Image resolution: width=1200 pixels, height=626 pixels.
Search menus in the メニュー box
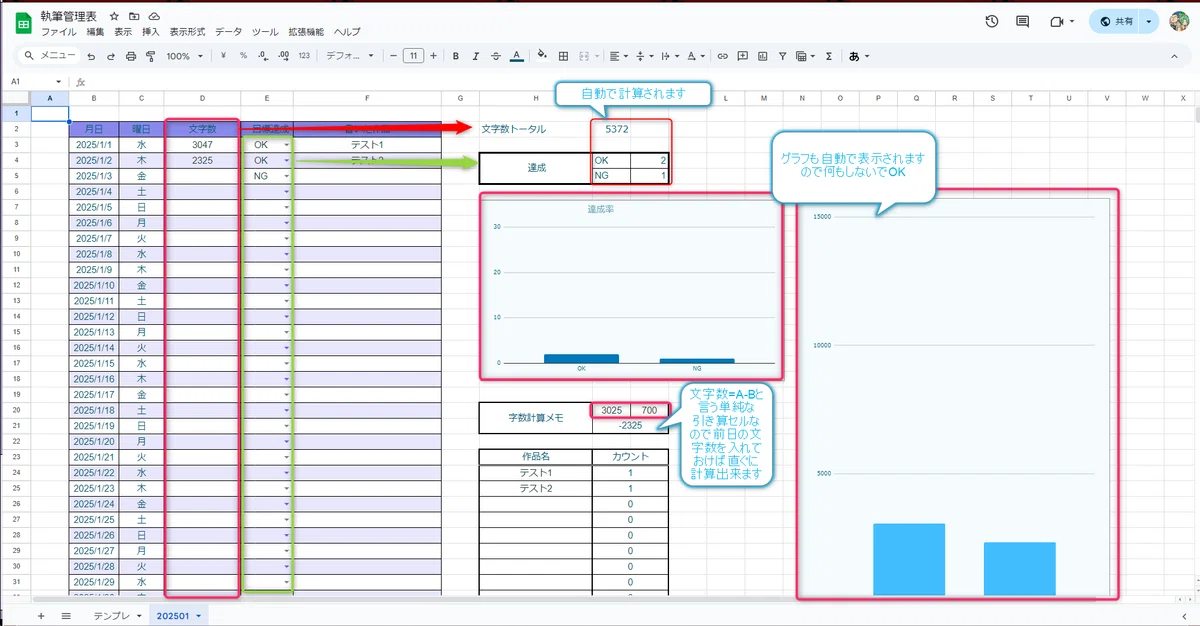tap(49, 56)
